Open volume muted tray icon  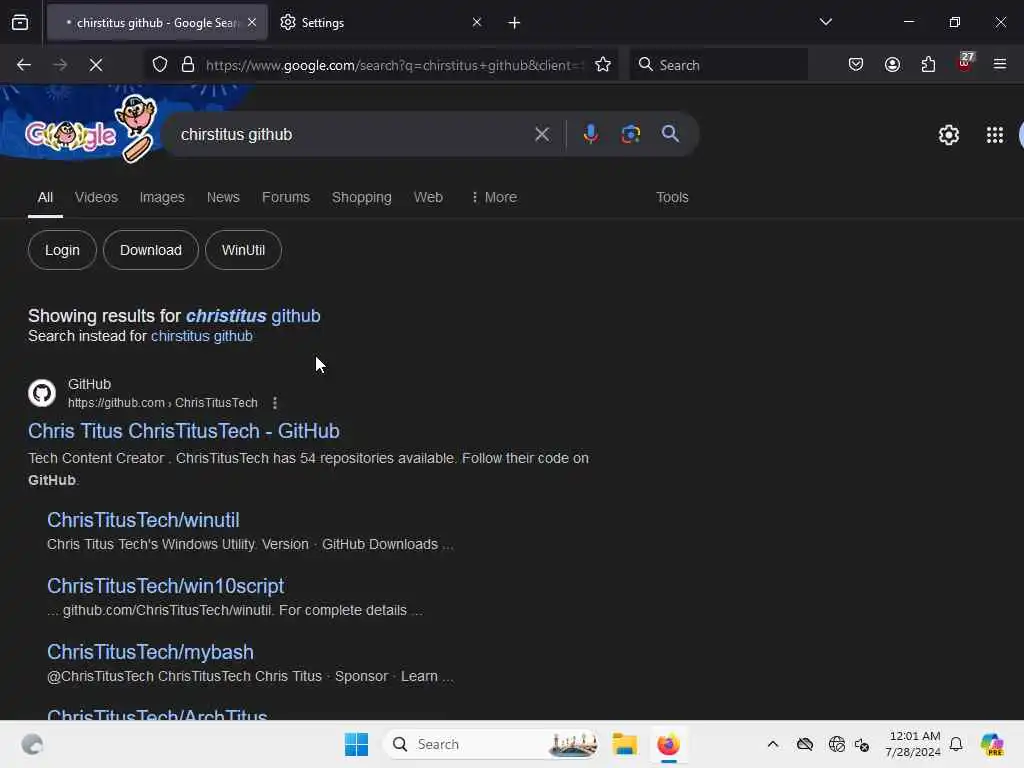(862, 744)
